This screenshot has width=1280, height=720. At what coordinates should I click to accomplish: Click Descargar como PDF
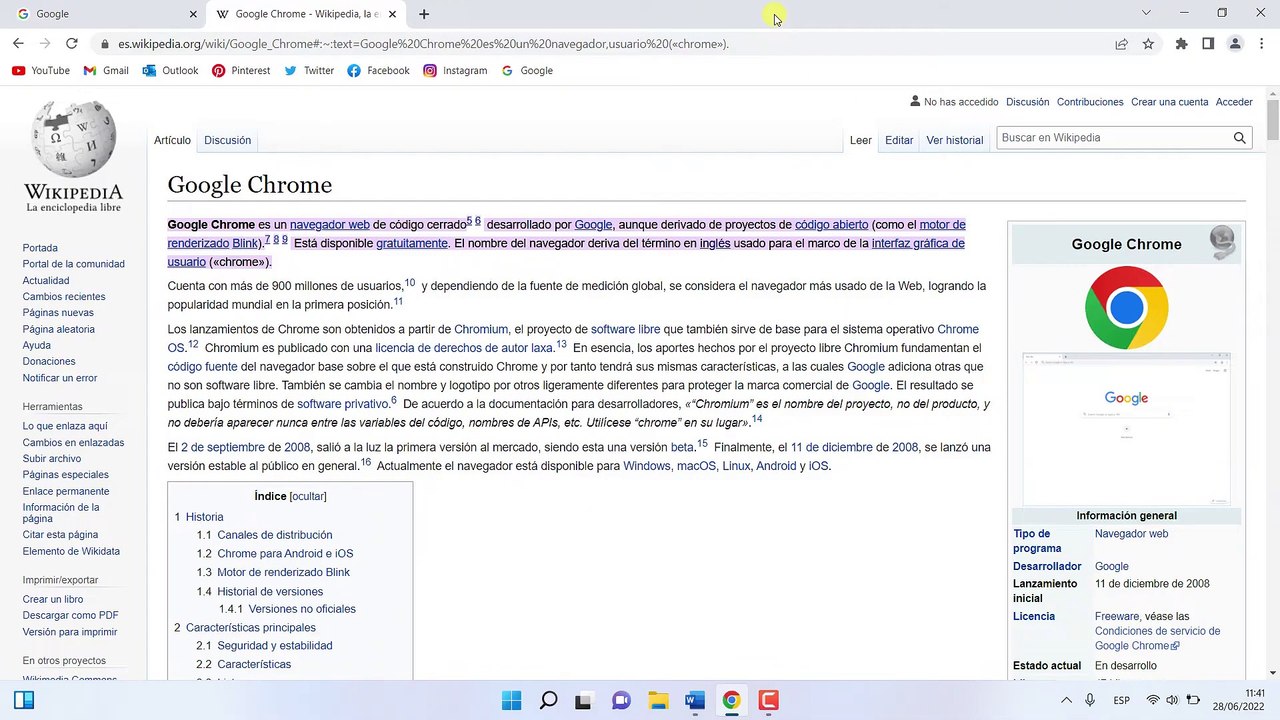pos(70,616)
